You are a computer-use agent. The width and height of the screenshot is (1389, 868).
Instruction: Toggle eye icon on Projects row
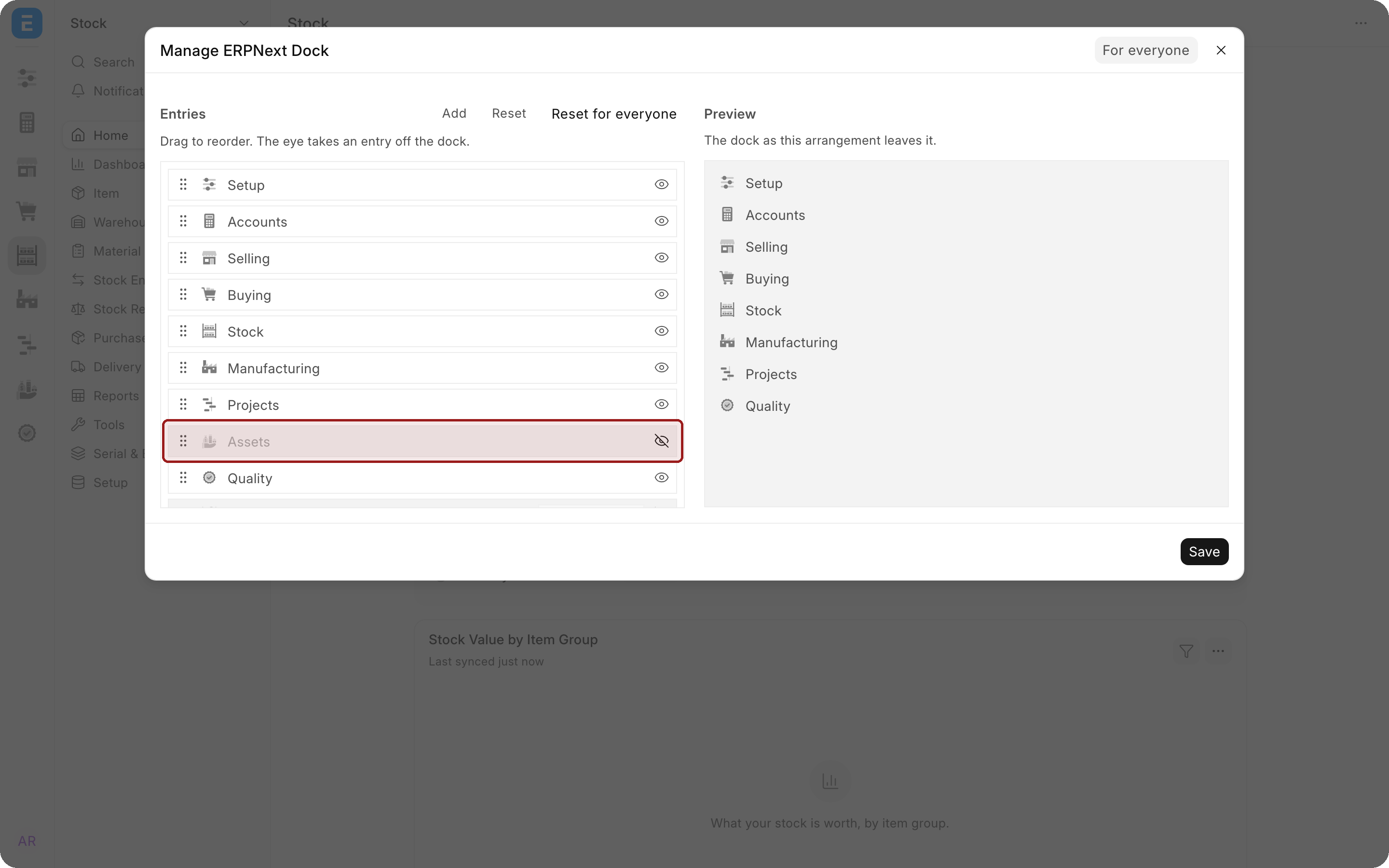tap(661, 405)
